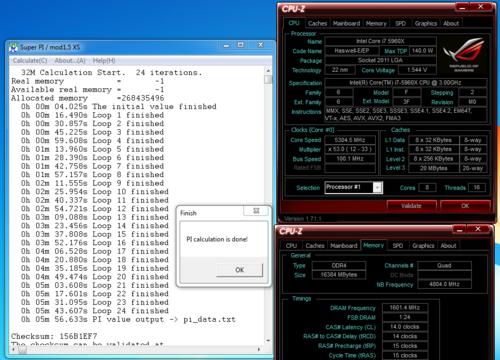Image resolution: width=500 pixels, height=360 pixels.
Task: Click the Specification field i7-5960X CPU @ 3.00GHz
Action: [406, 83]
